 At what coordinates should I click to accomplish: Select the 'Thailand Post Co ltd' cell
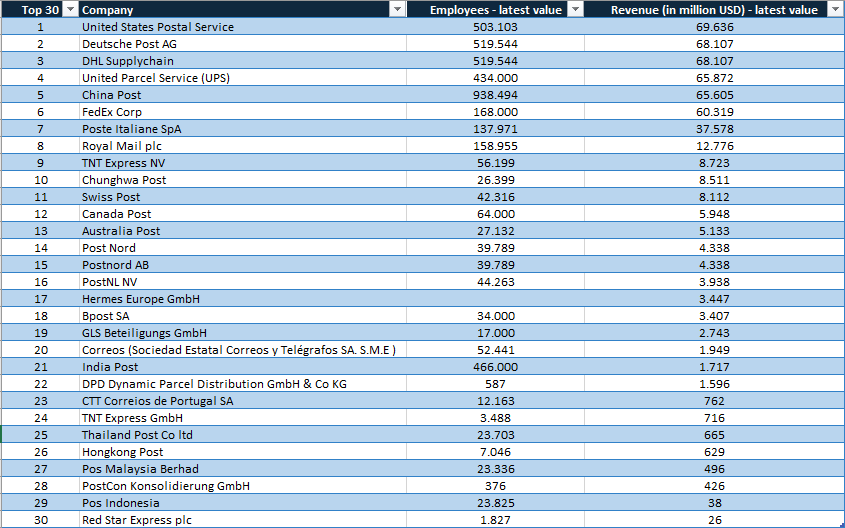[x=243, y=434]
